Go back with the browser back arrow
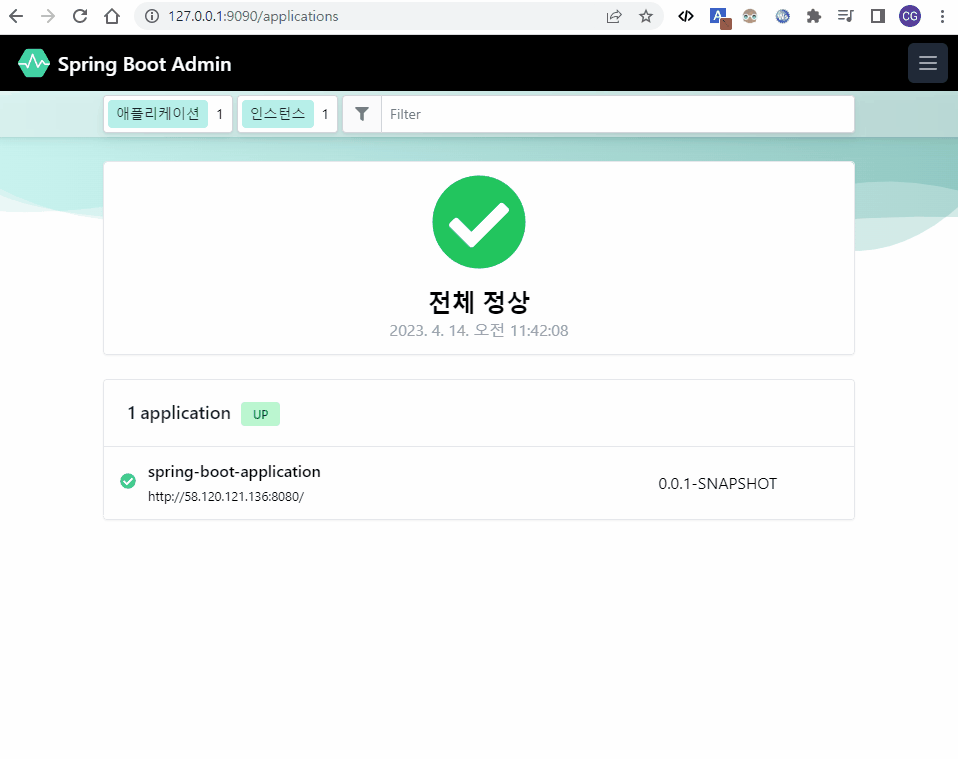This screenshot has height=759, width=958. pos(16,16)
